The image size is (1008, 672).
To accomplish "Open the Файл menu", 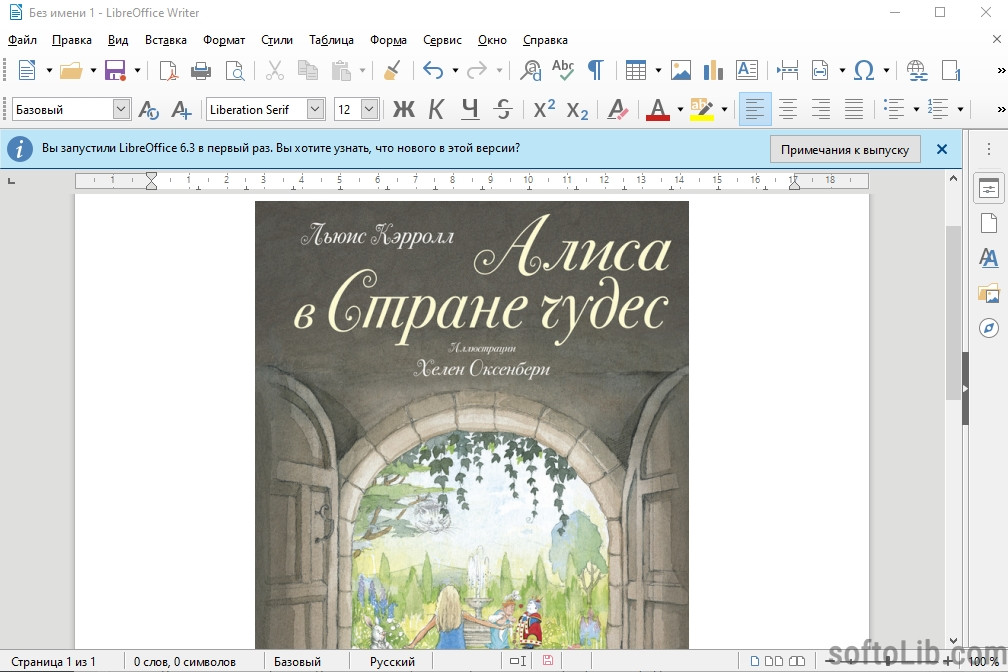I will pyautogui.click(x=22, y=40).
